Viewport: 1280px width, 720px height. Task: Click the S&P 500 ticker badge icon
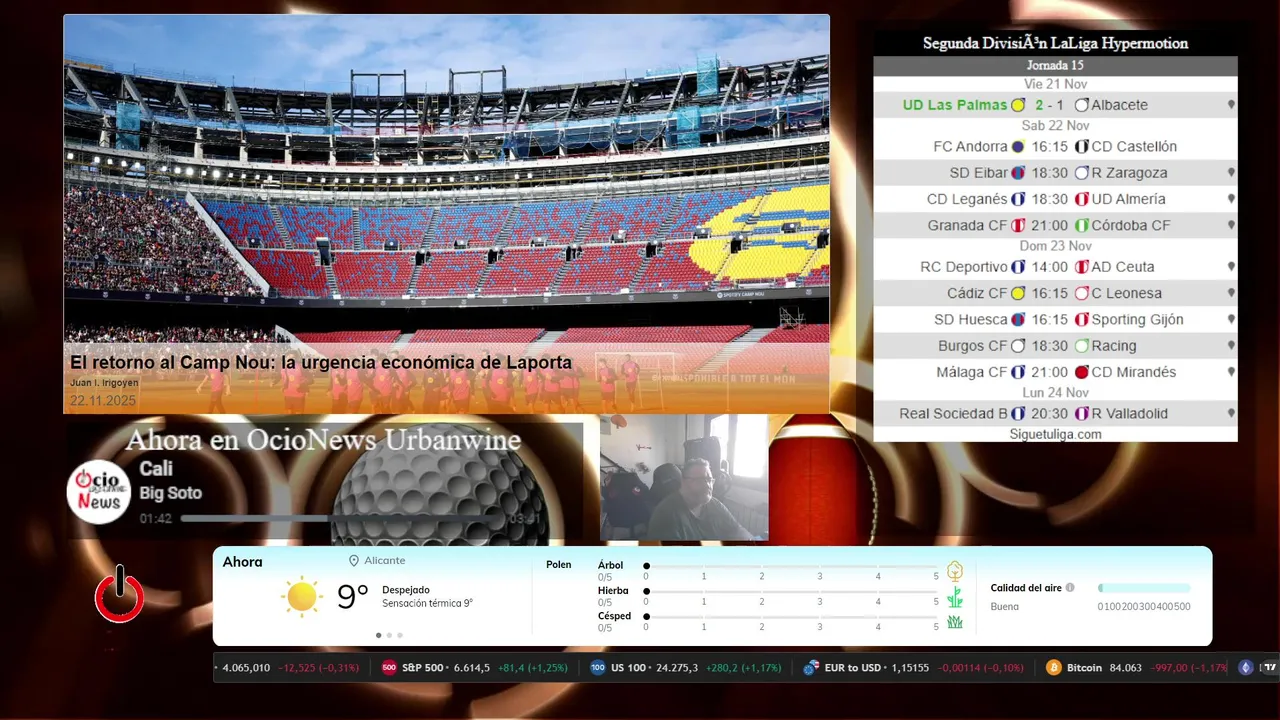click(390, 668)
